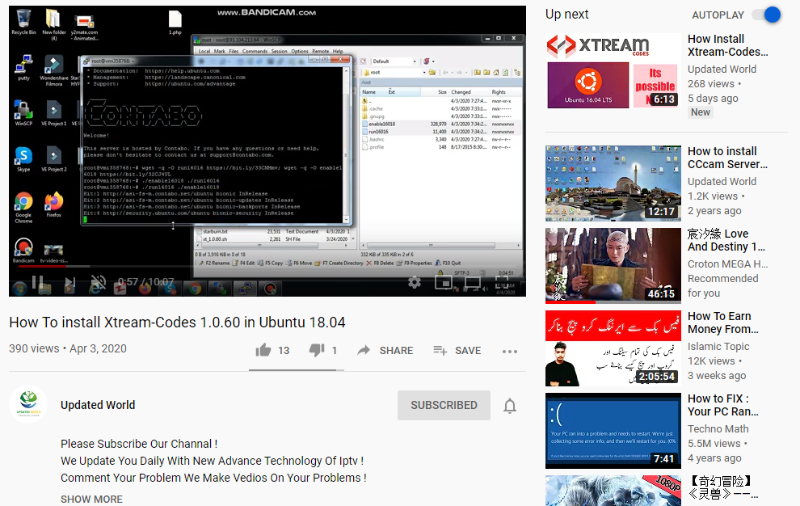Skip to the next video
This screenshot has width=800, height=506.
(x=67, y=283)
